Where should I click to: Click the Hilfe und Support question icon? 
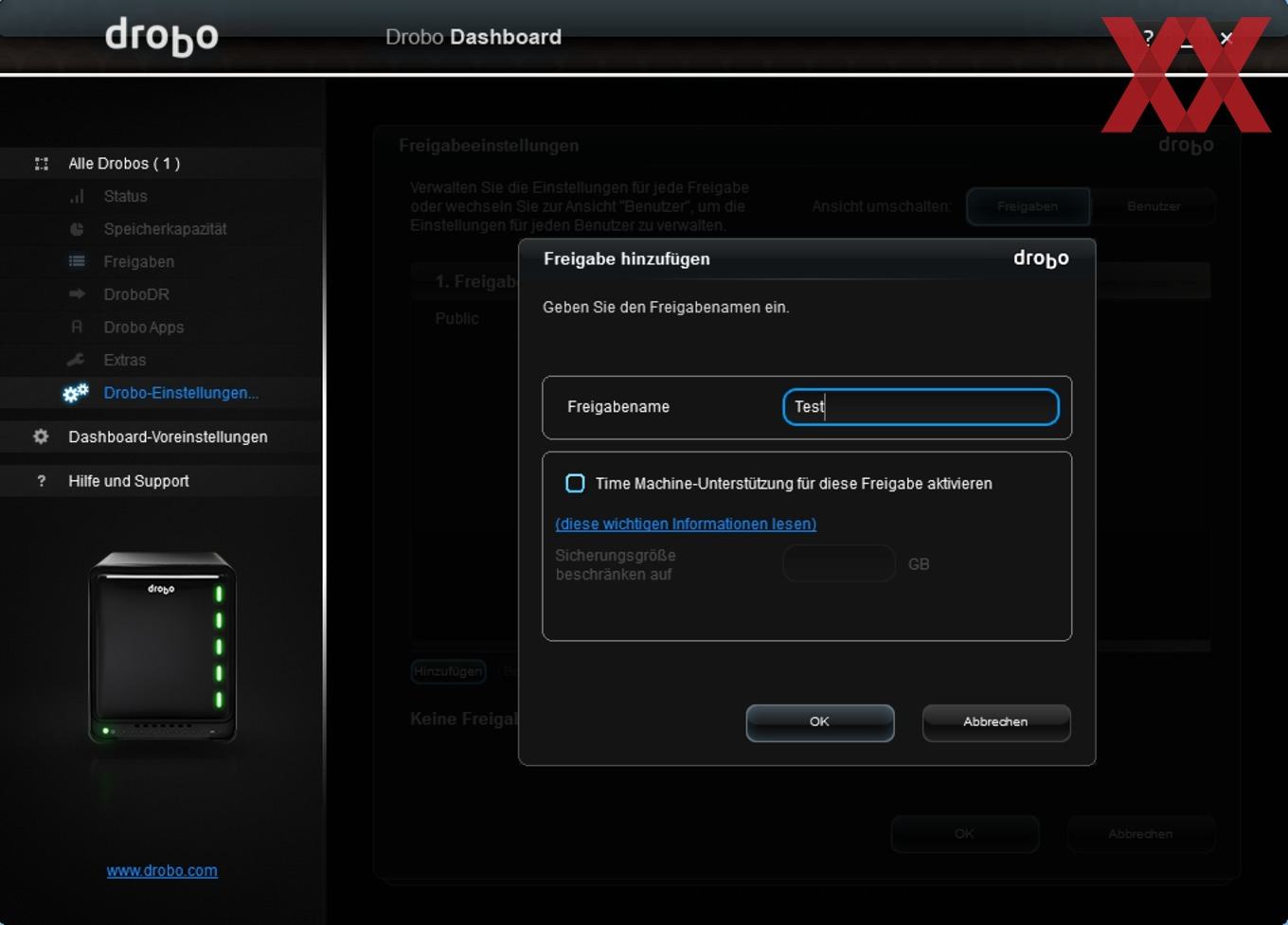(41, 481)
